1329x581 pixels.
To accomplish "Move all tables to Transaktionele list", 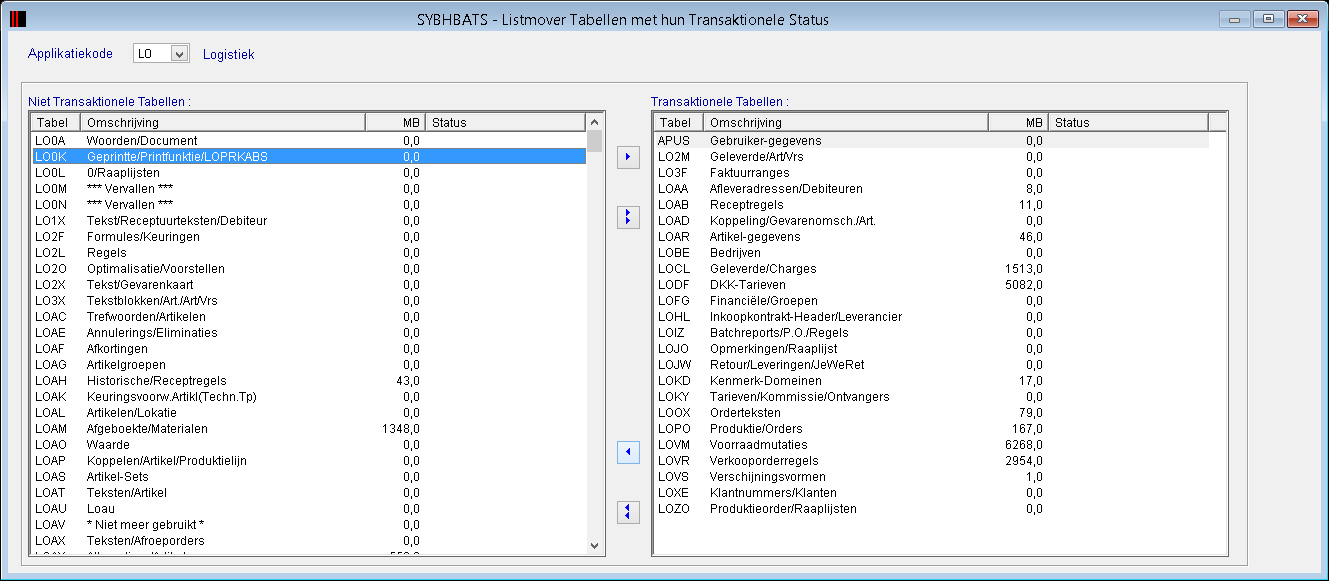I will click(x=628, y=217).
